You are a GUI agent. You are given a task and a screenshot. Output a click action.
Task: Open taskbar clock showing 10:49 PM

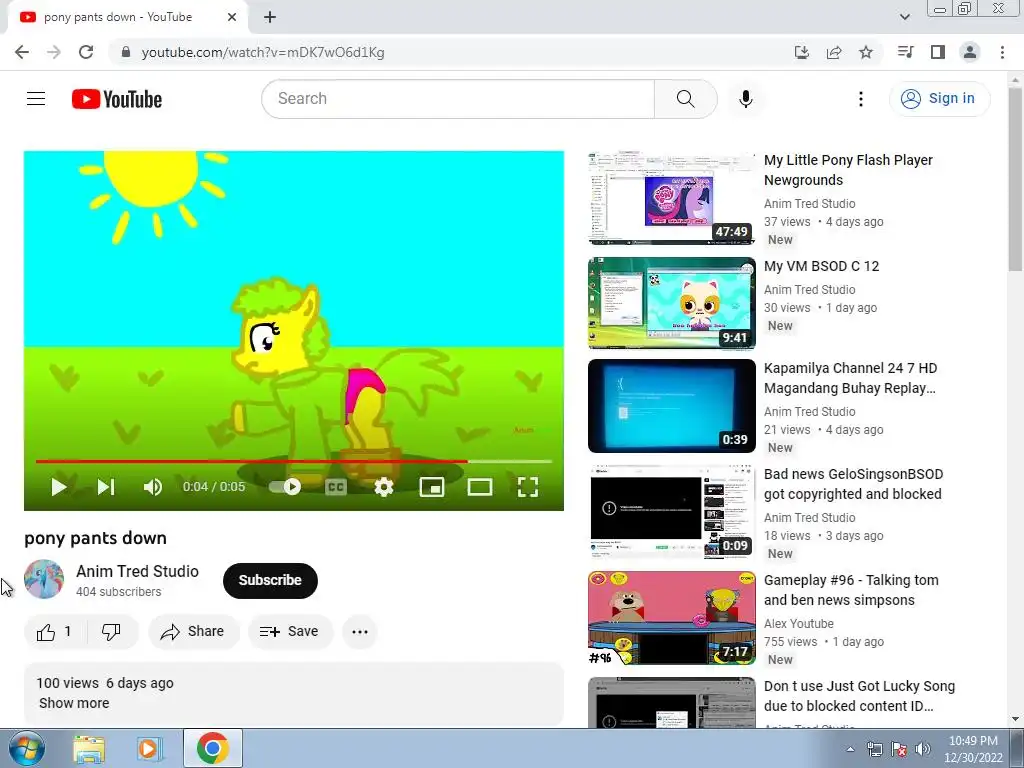coord(973,749)
